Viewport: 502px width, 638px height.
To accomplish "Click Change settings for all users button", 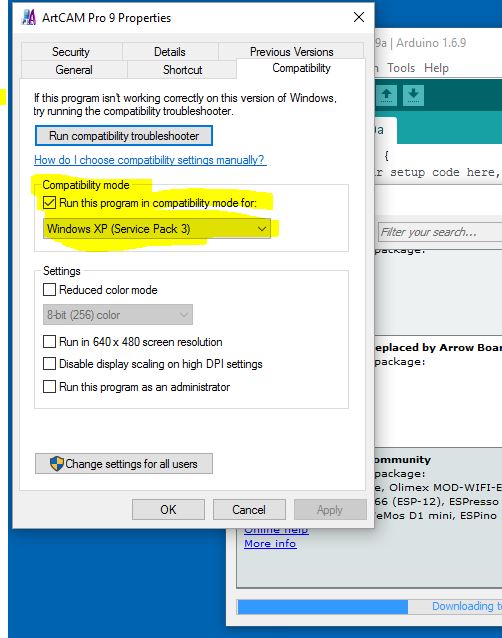I will [x=124, y=463].
